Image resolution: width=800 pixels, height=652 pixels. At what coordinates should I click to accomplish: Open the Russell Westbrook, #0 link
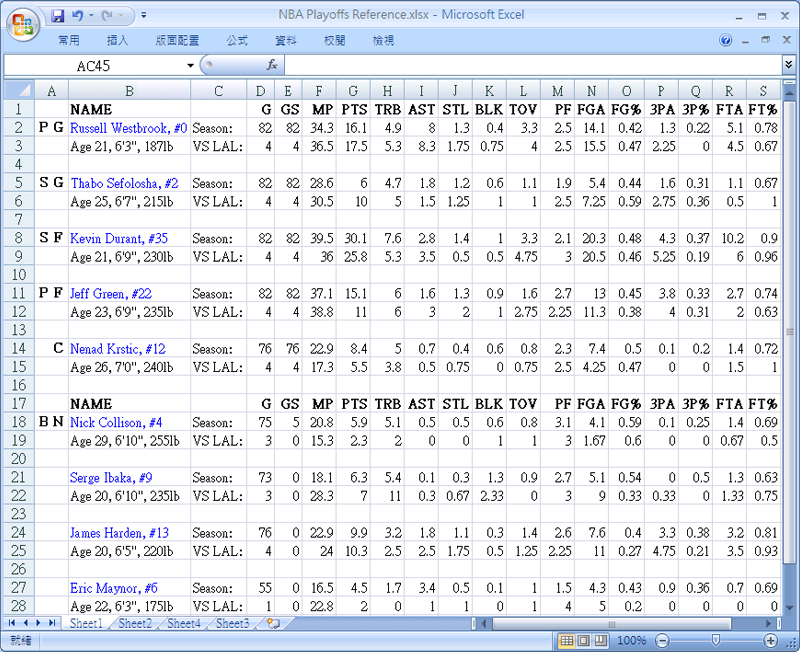tap(129, 128)
